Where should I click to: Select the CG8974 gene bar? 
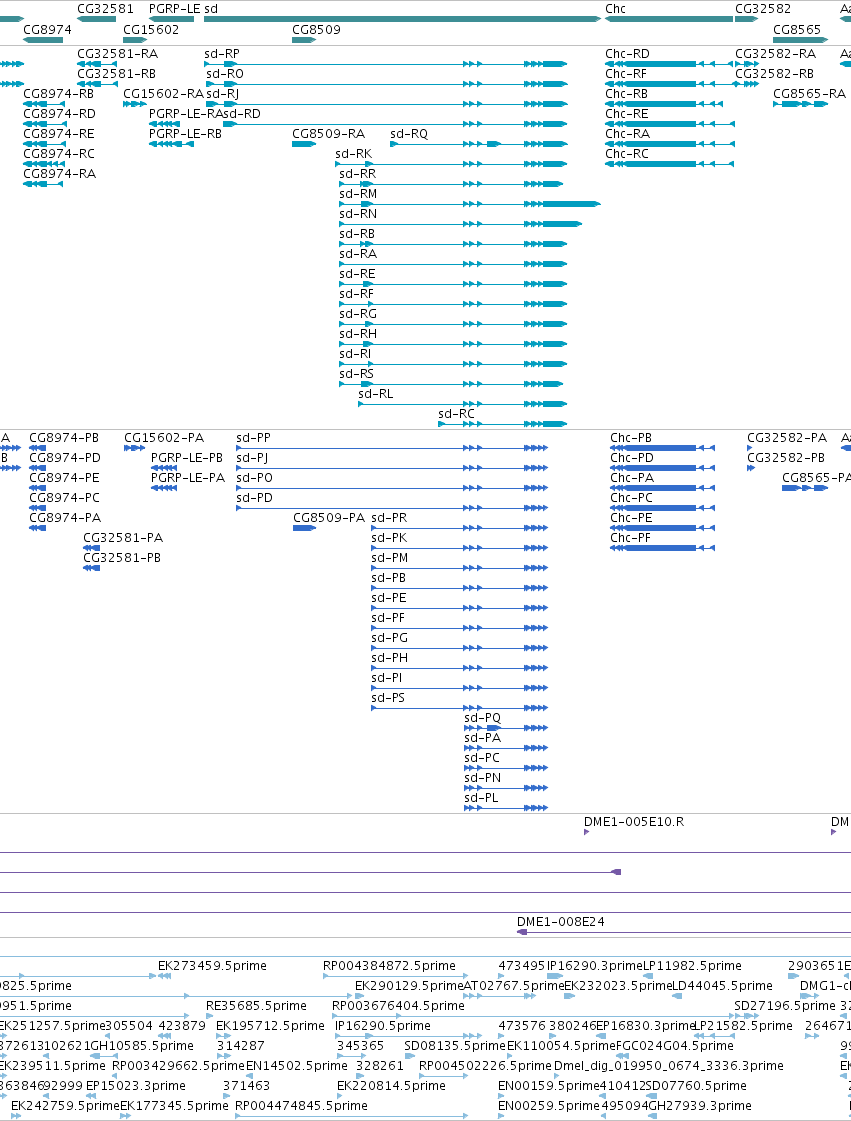[x=43, y=40]
